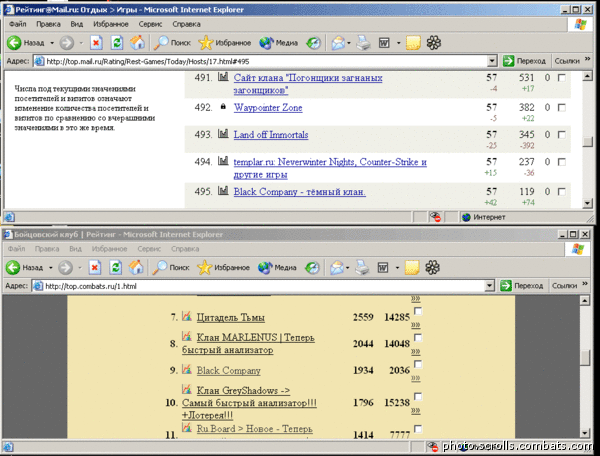Open Медиа in Бойцовский клуб window
Screen dimensions: 600x456
(277, 267)
